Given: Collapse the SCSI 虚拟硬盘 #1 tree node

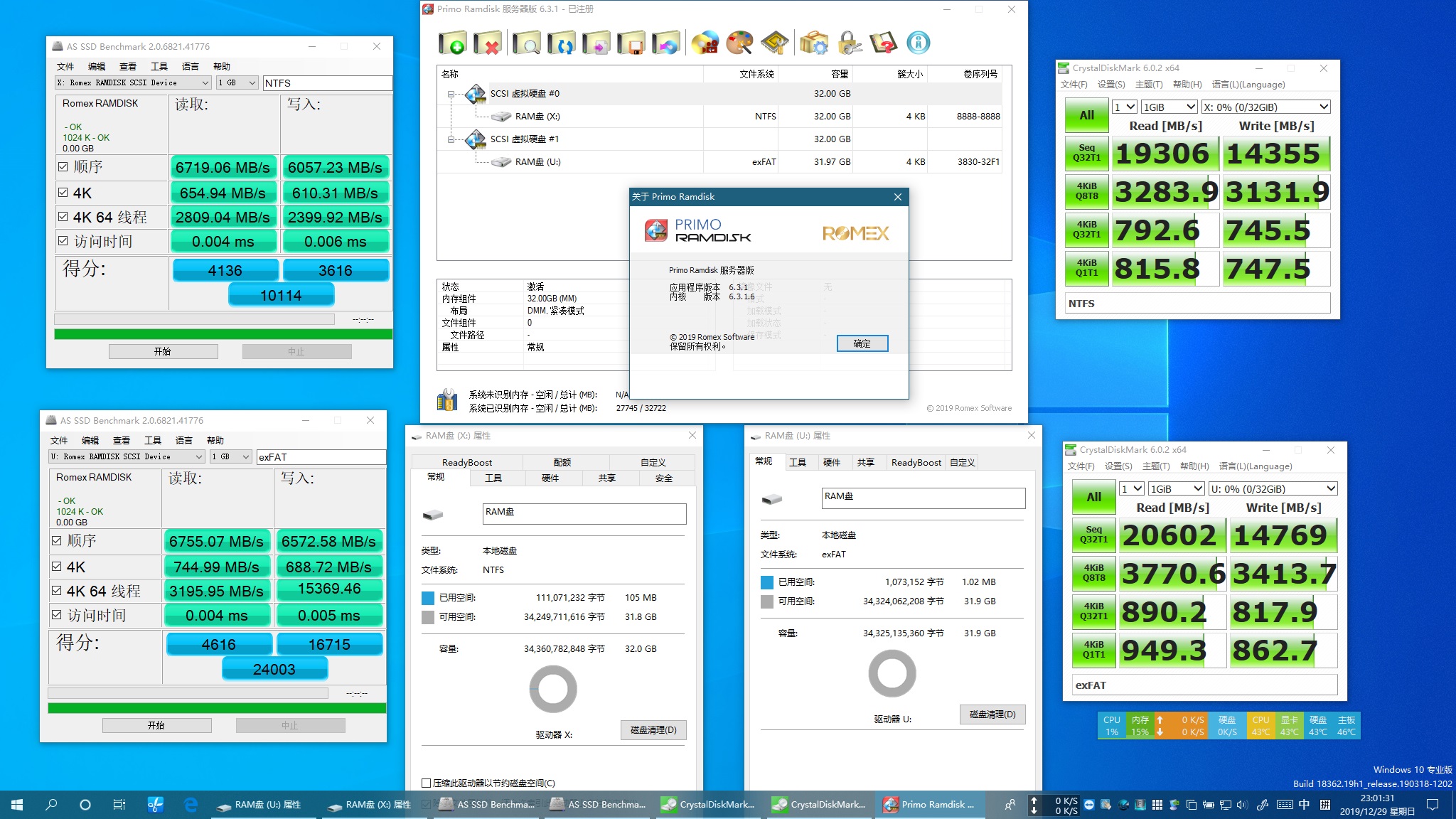Looking at the screenshot, I should pyautogui.click(x=451, y=139).
